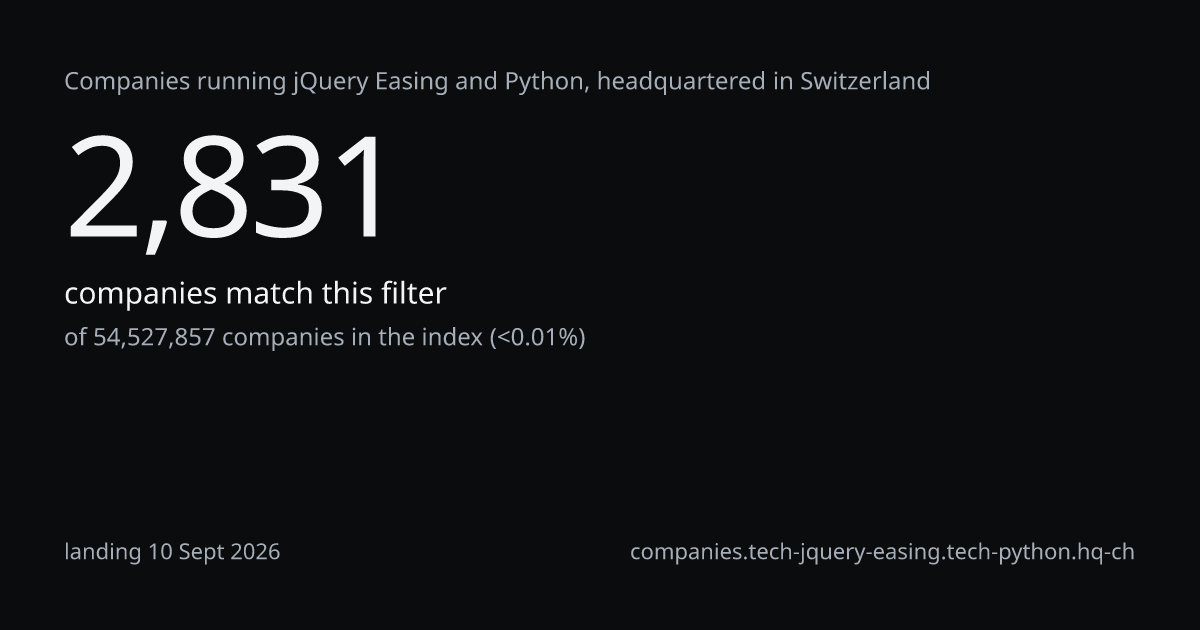Click the 'landing 10 Sept 2026' footer text
Viewport: 1200px width, 630px height.
pyautogui.click(x=172, y=552)
